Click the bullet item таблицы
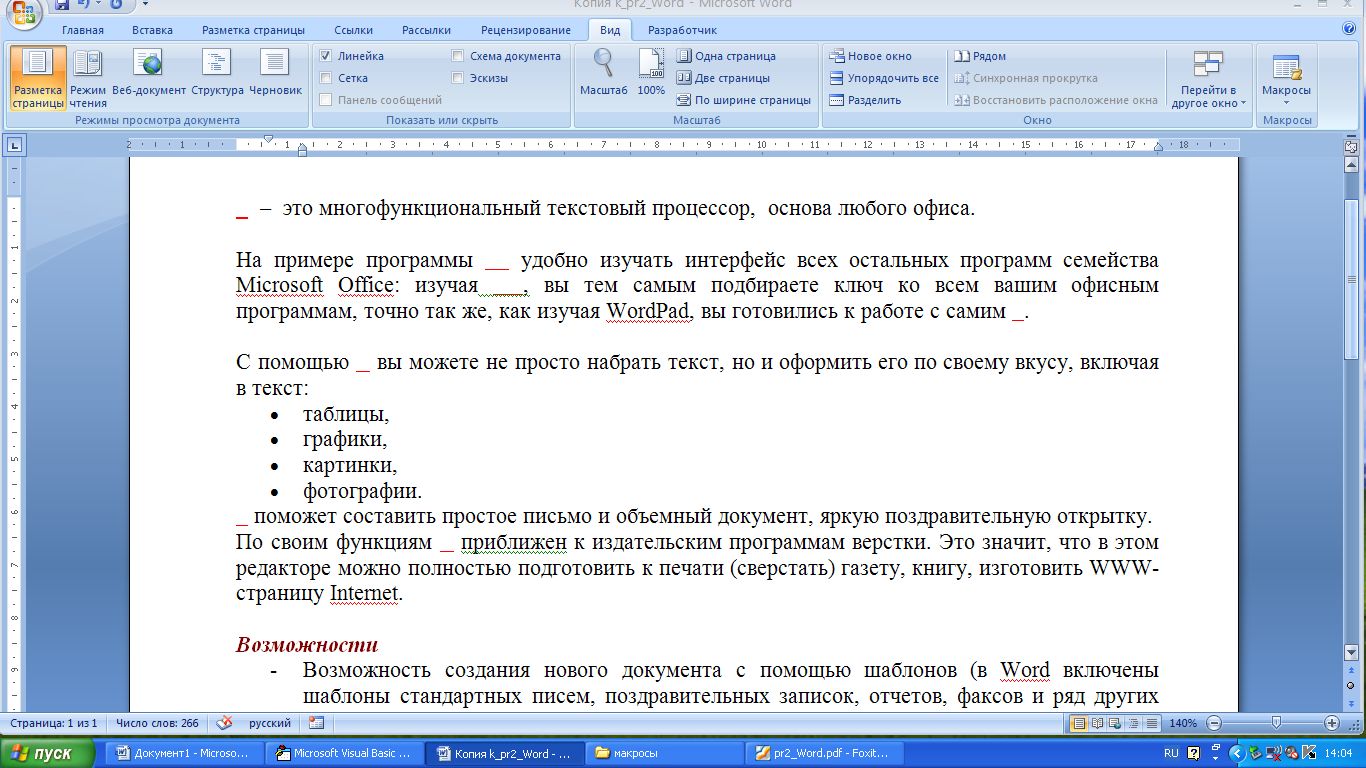Image resolution: width=1366 pixels, height=768 pixels. pyautogui.click(x=346, y=414)
